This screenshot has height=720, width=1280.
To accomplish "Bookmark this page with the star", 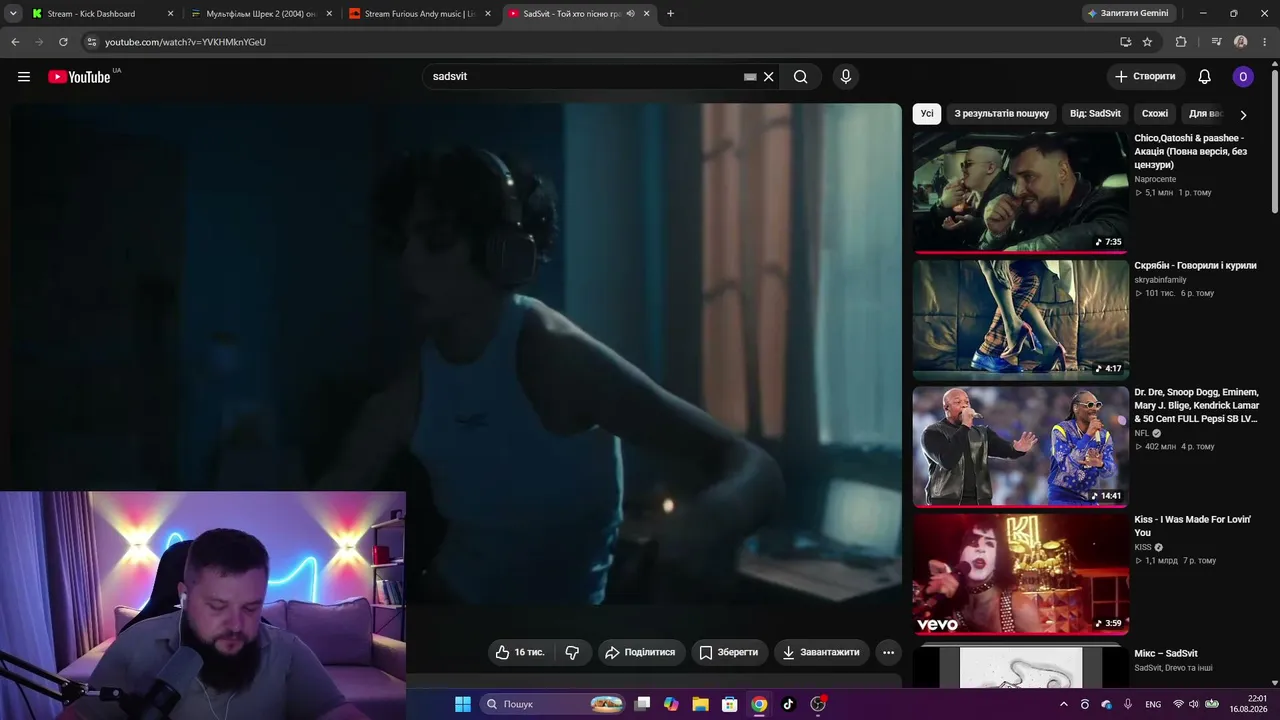I will 1147,42.
